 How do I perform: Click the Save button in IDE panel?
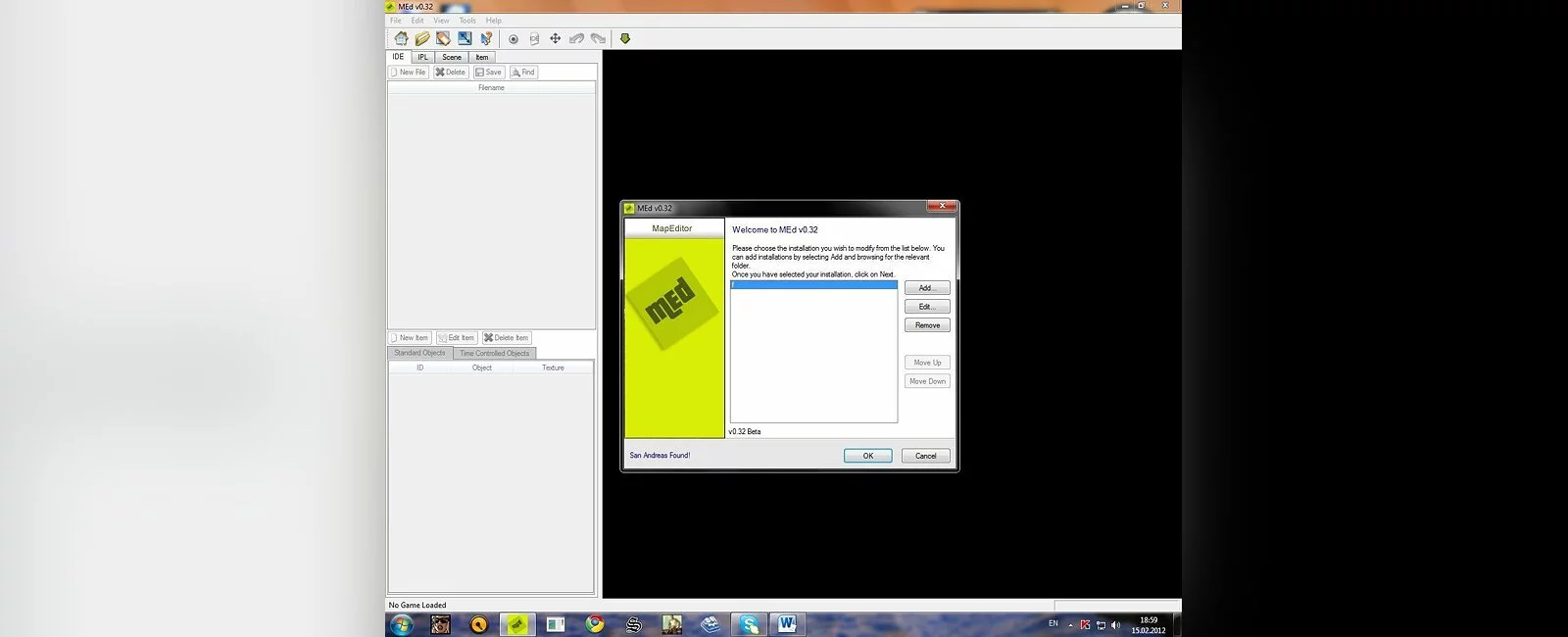[x=488, y=73]
